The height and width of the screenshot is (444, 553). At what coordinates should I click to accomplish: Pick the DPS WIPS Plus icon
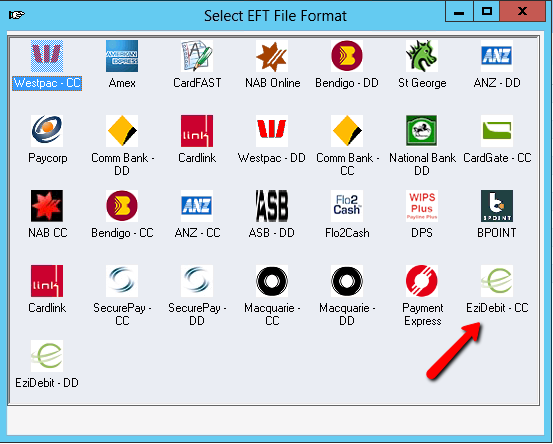click(x=422, y=206)
